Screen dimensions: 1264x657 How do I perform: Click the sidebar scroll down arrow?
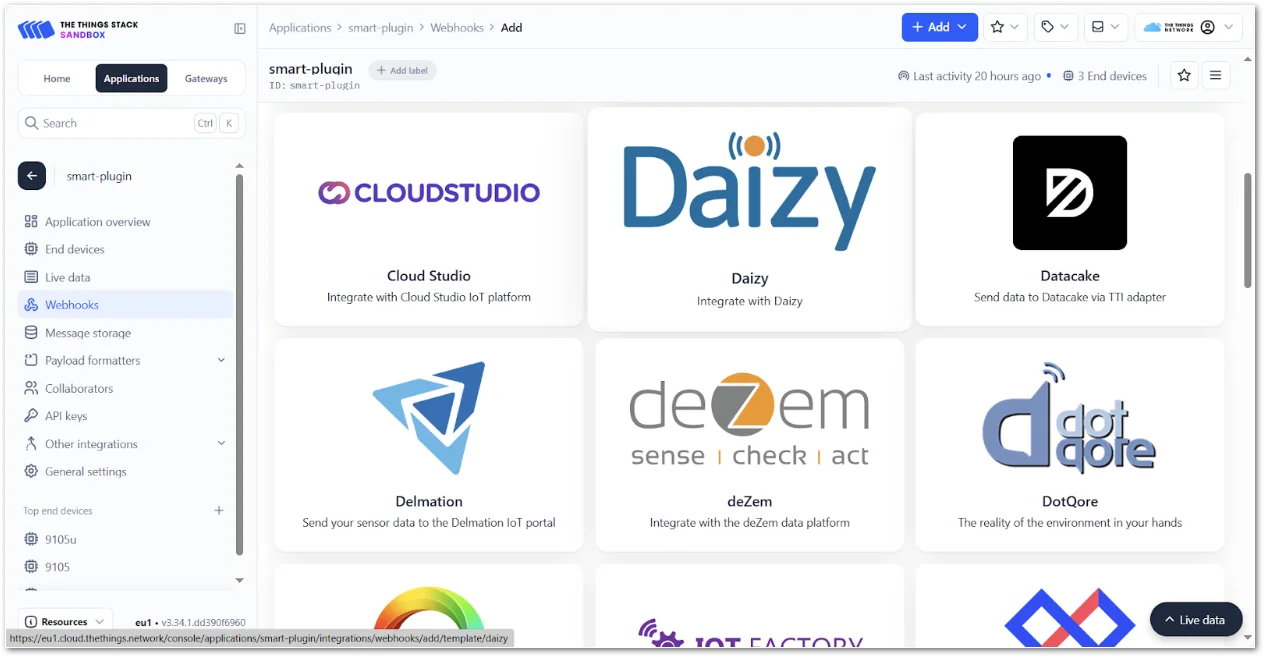(x=239, y=580)
